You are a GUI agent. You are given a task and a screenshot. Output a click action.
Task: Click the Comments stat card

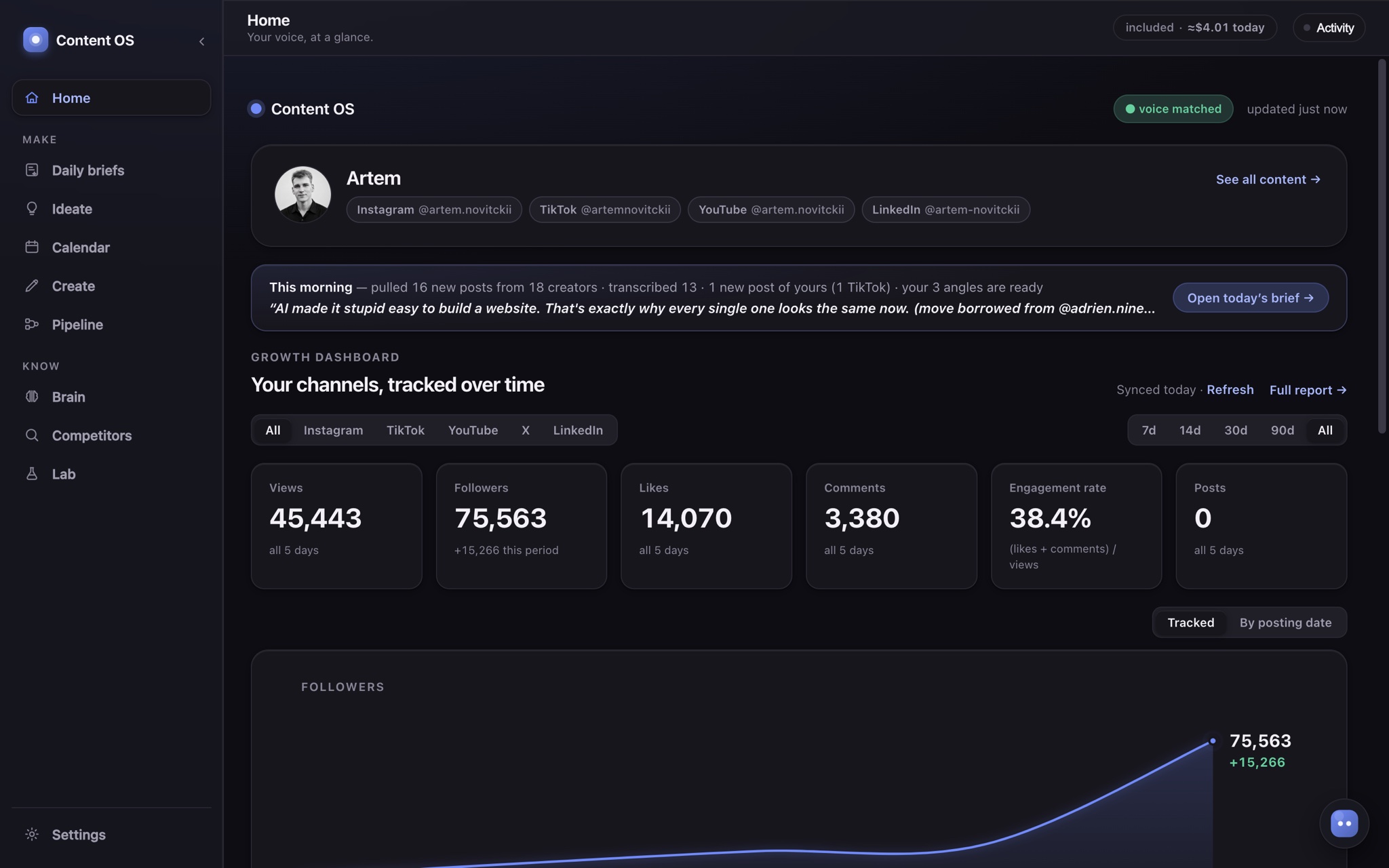tap(891, 526)
